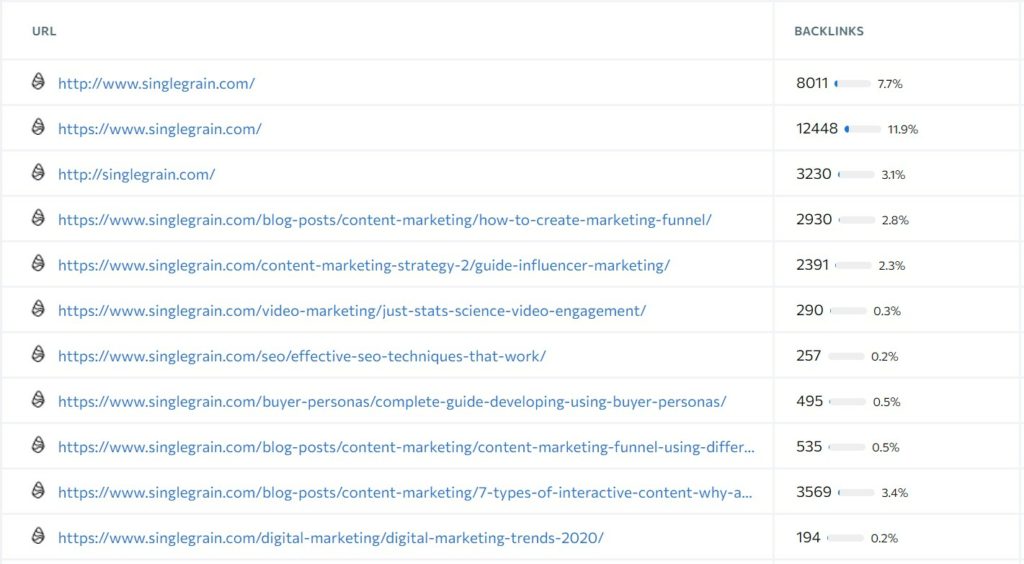The height and width of the screenshot is (564, 1024).
Task: Click favicon beside http://singlegrain.com/ row
Action: 39,172
